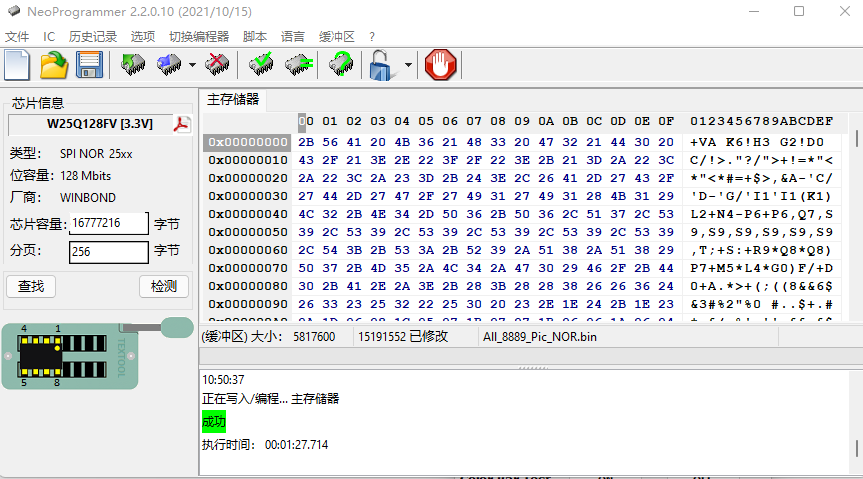Click the detect chip icon with question mark
863x479 pixels.
pos(341,65)
